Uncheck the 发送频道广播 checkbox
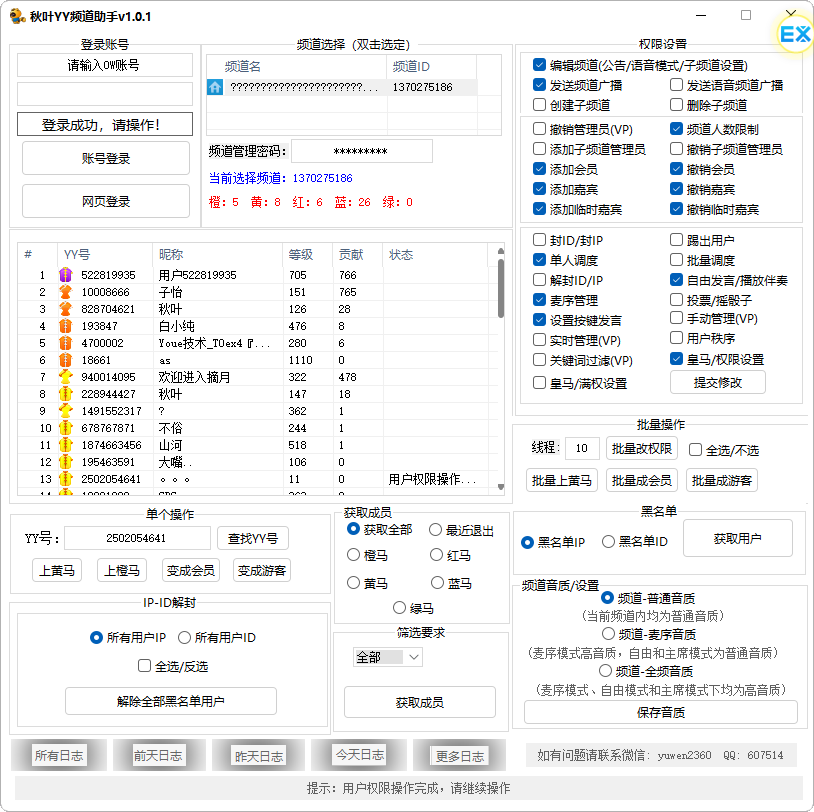Screen dimensions: 814x812 click(537, 86)
